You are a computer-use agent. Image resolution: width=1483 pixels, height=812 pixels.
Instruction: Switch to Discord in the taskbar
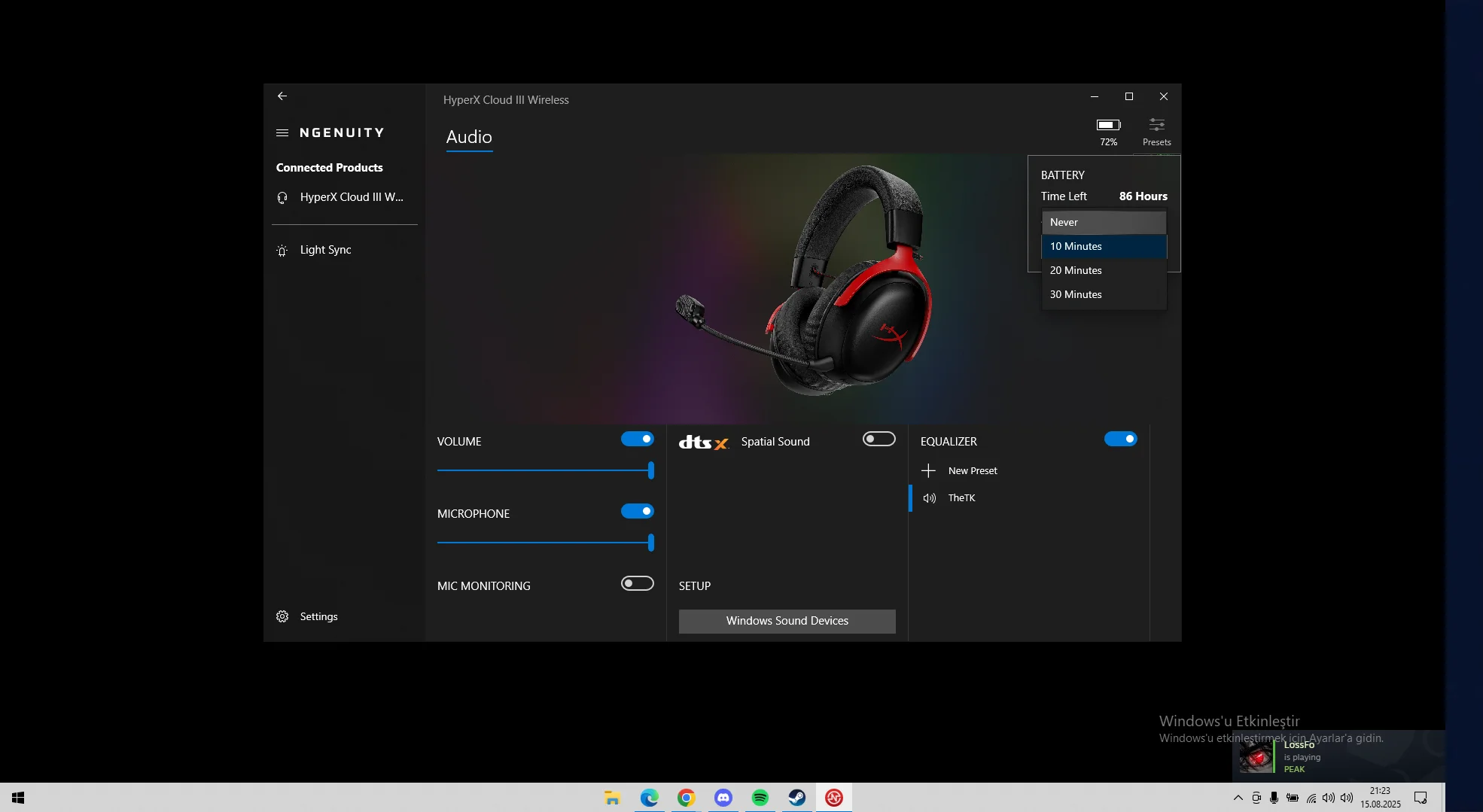[723, 798]
